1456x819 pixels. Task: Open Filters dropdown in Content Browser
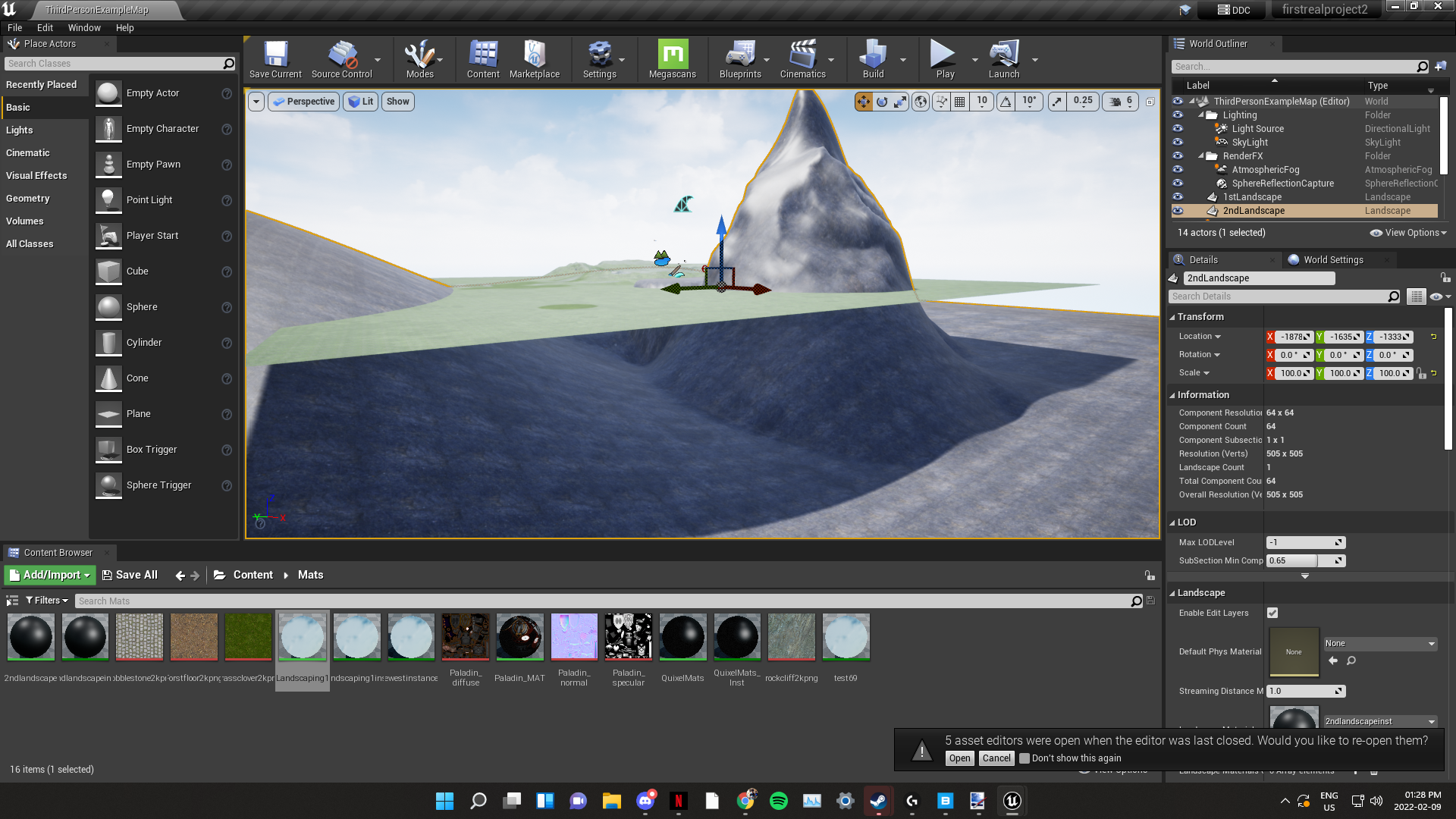47,601
